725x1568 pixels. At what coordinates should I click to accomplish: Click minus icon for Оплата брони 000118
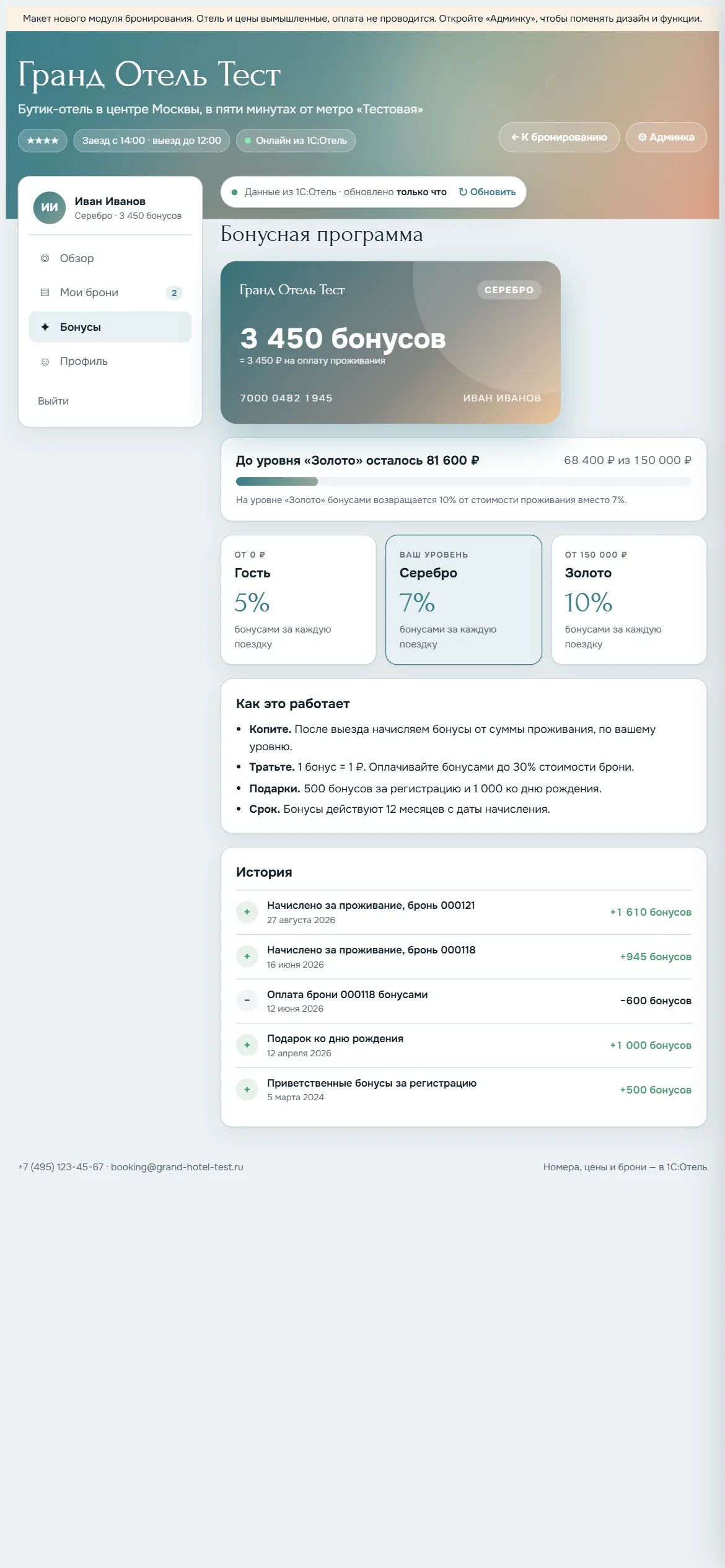(247, 1001)
